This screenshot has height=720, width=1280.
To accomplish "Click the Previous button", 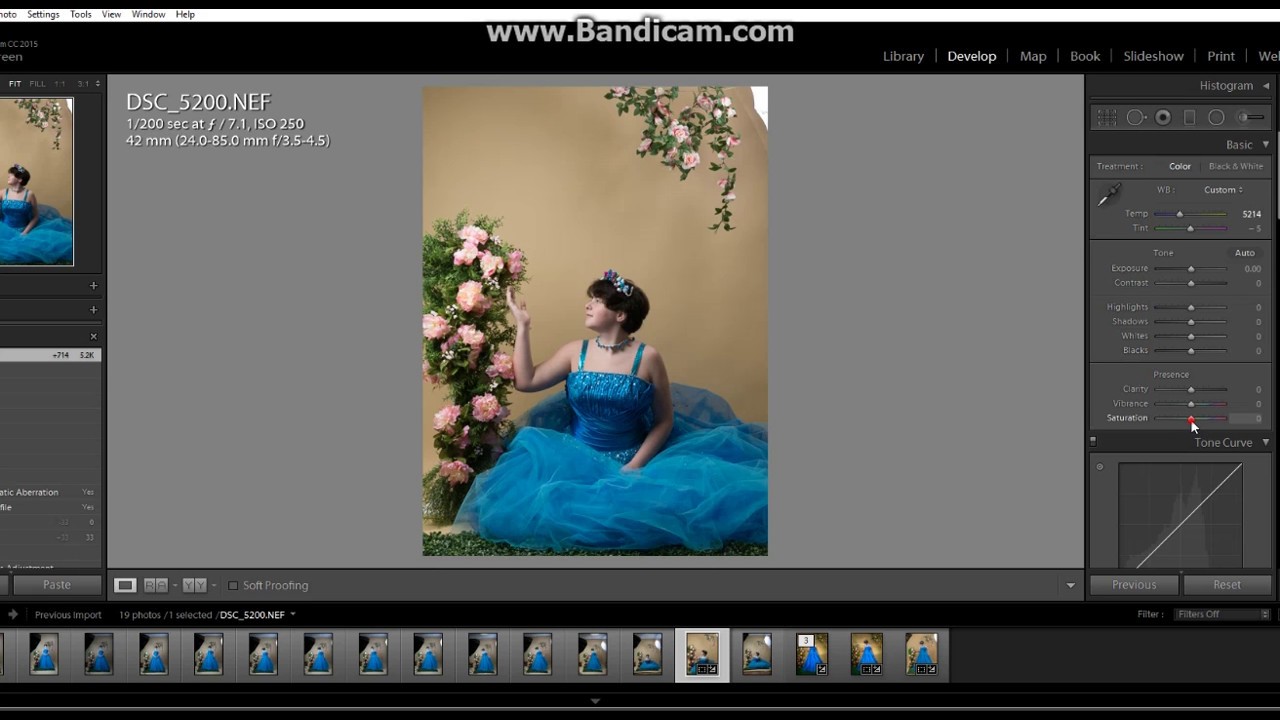I will tap(1134, 585).
